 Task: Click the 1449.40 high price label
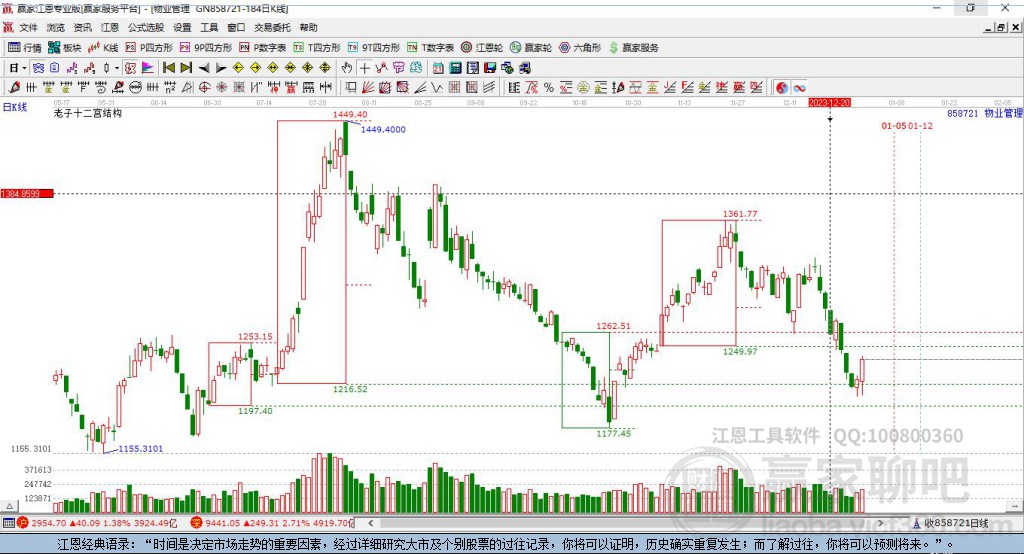350,114
